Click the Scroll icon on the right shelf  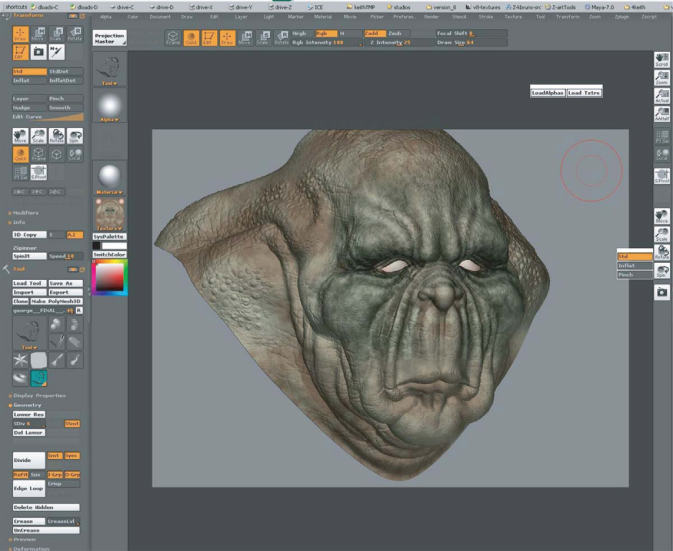(661, 60)
